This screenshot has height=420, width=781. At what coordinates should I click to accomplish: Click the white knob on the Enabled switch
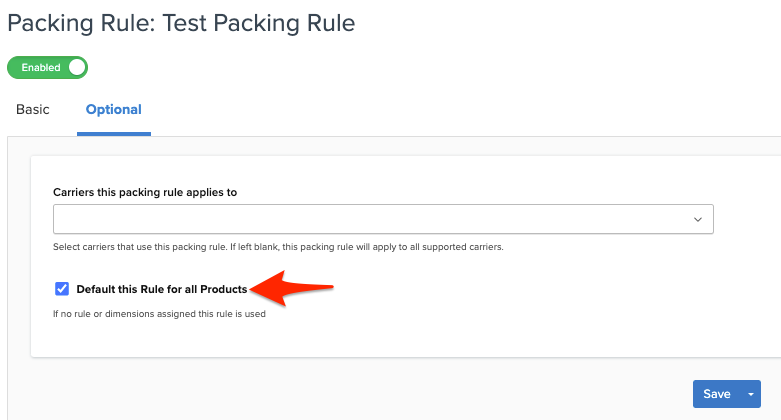[x=77, y=68]
